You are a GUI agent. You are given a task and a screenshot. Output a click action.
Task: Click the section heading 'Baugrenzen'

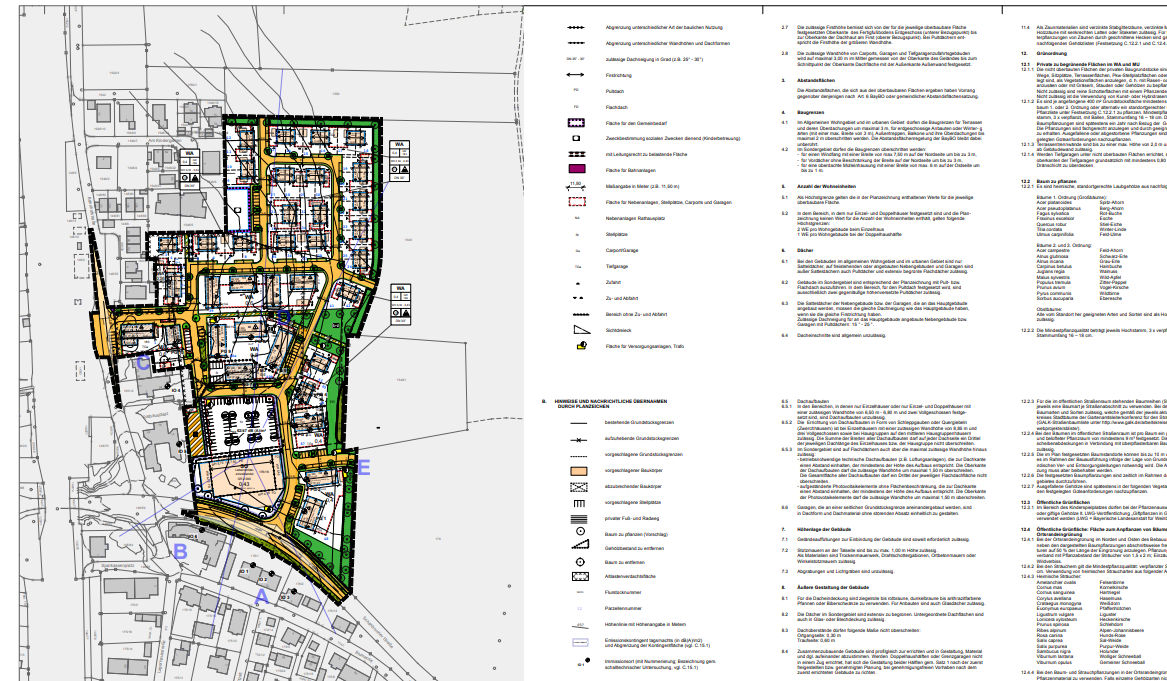click(810, 112)
